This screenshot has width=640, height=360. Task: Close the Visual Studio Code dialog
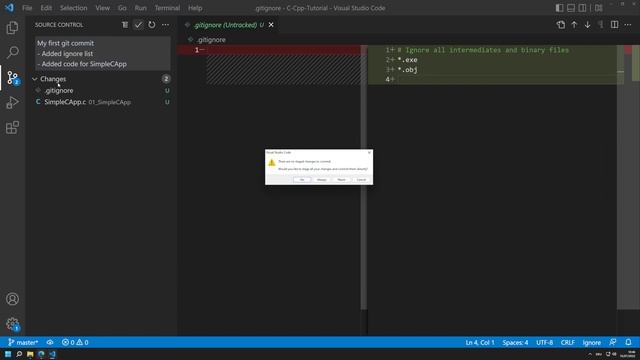[x=369, y=152]
